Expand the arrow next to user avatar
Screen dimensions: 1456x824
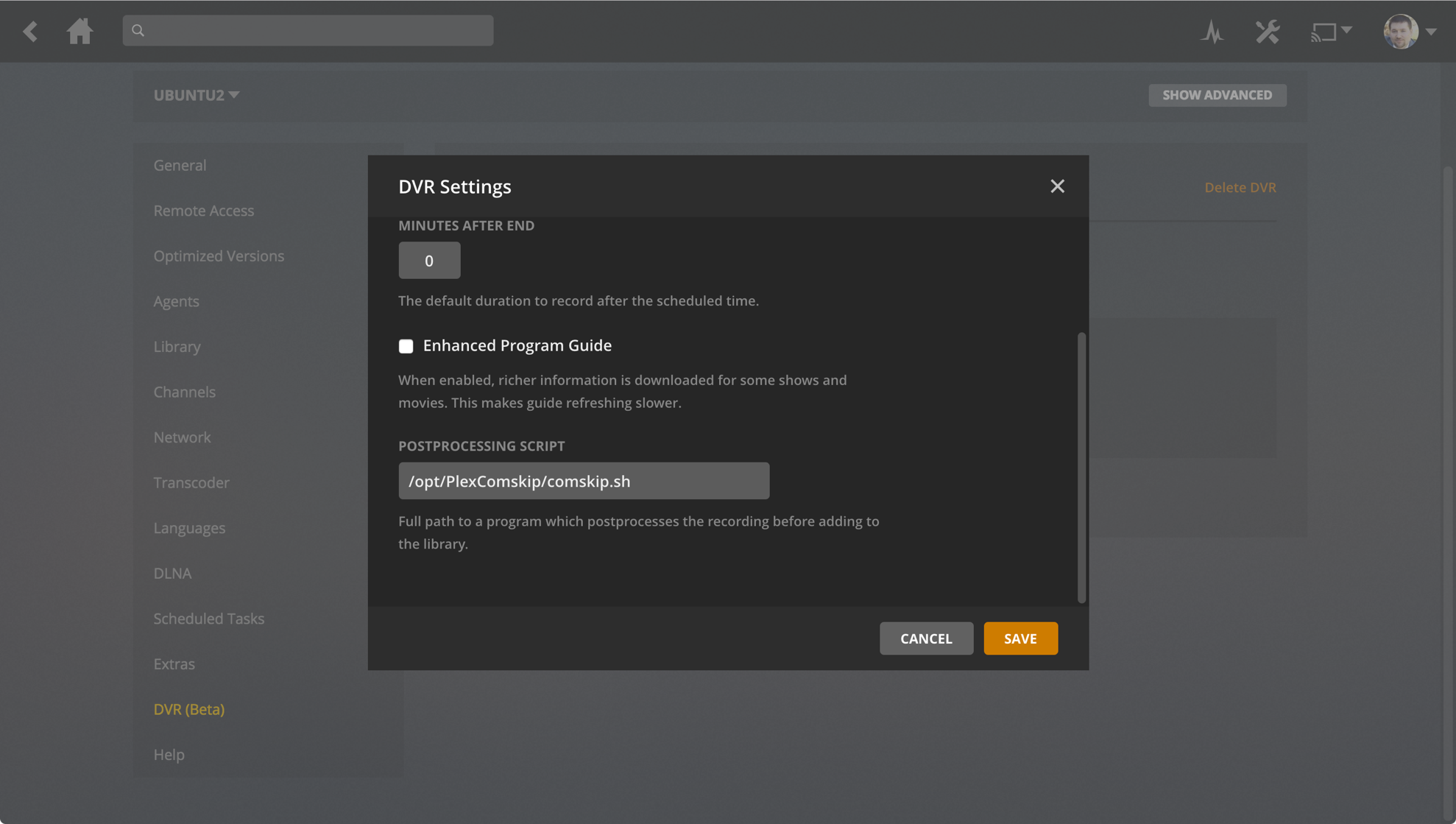click(x=1431, y=32)
